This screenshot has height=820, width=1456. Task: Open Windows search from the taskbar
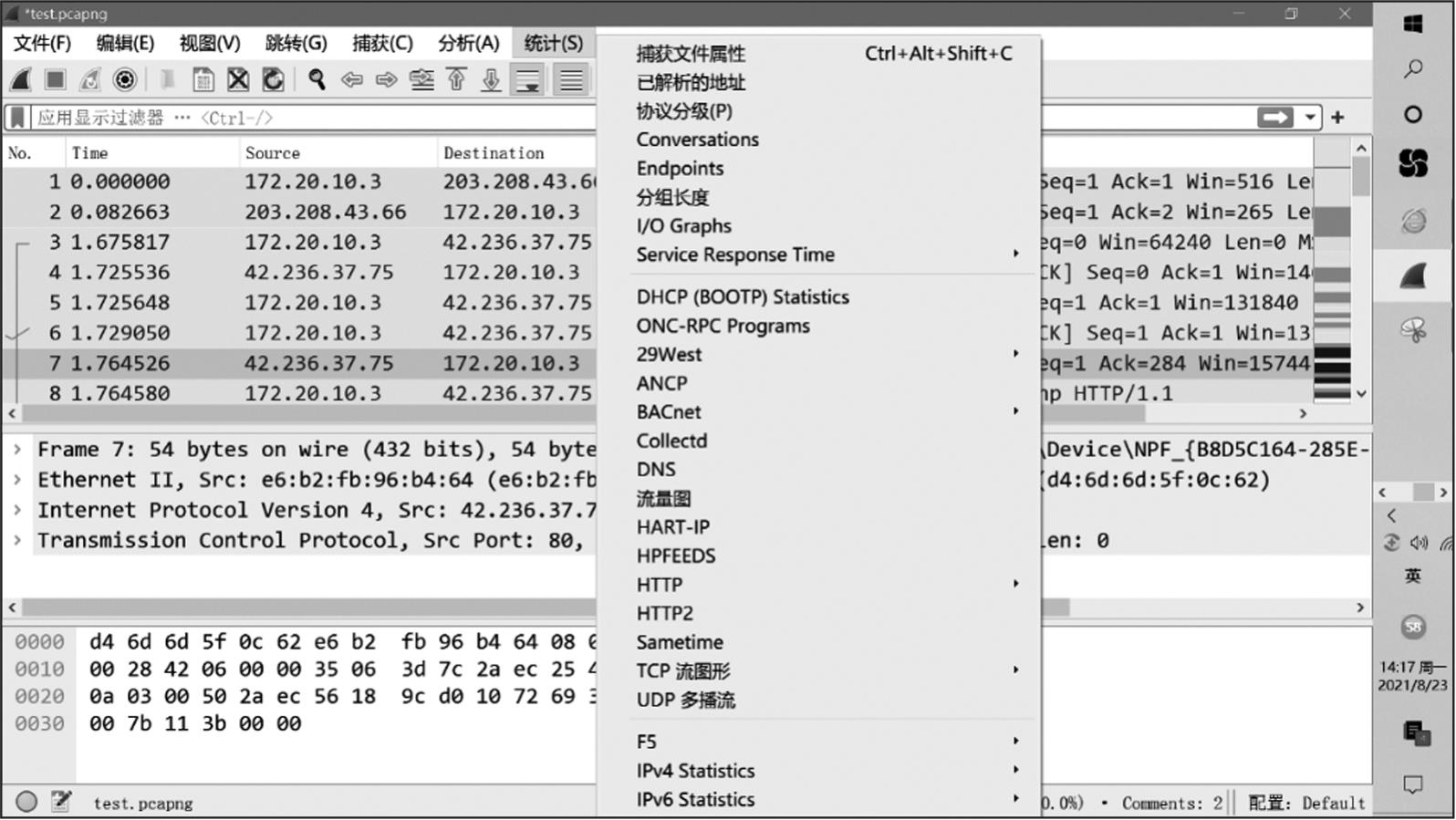coord(1413,68)
